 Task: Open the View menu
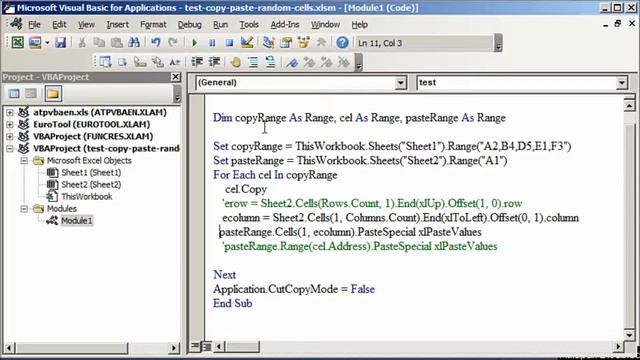pyautogui.click(x=86, y=24)
